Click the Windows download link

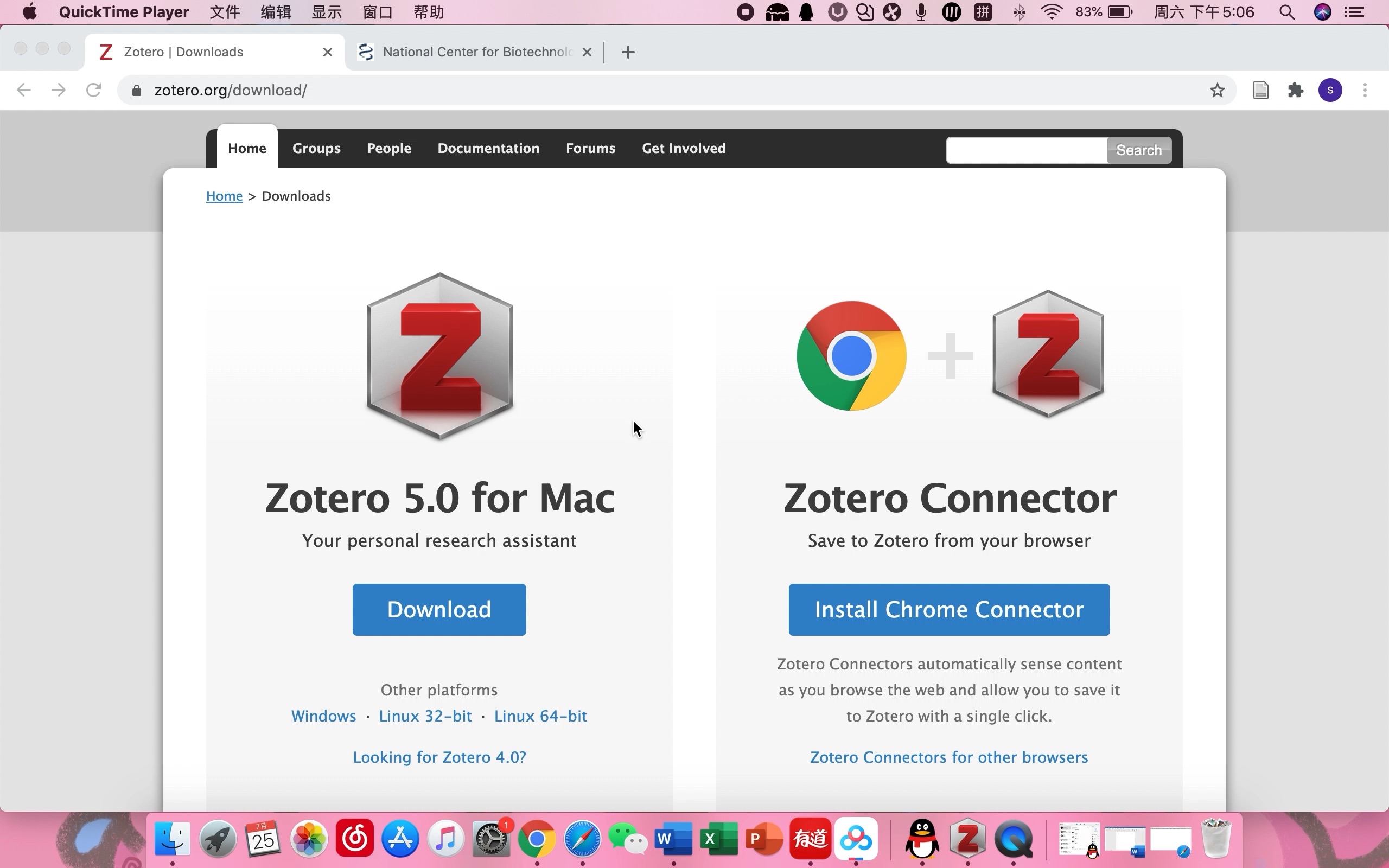(x=323, y=716)
